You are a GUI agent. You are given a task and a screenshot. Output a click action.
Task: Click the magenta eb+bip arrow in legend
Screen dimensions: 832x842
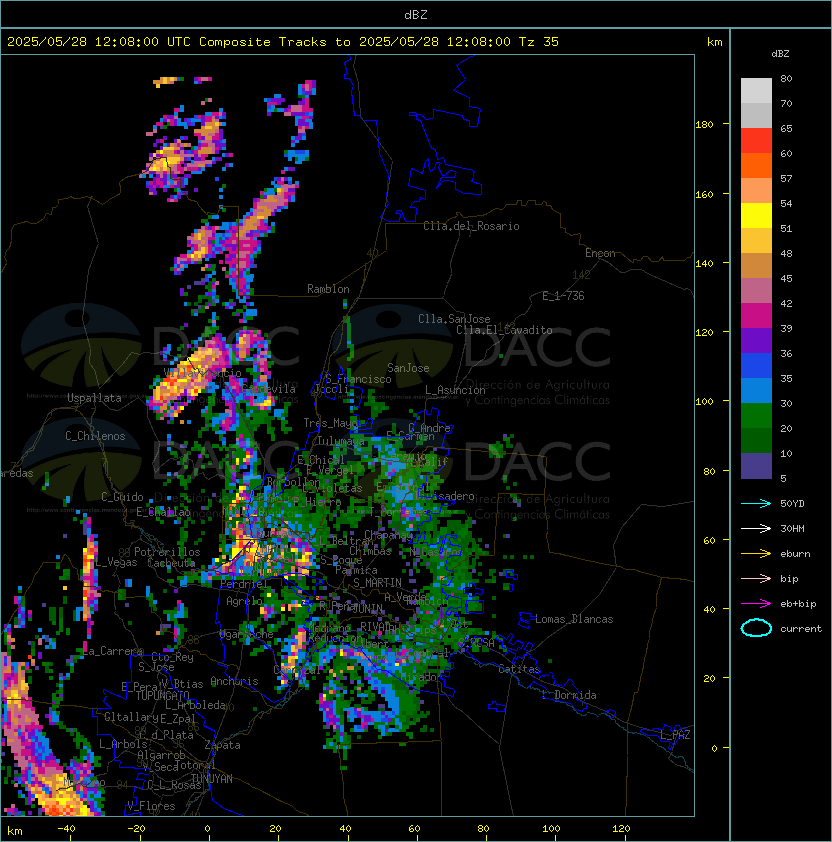[756, 604]
